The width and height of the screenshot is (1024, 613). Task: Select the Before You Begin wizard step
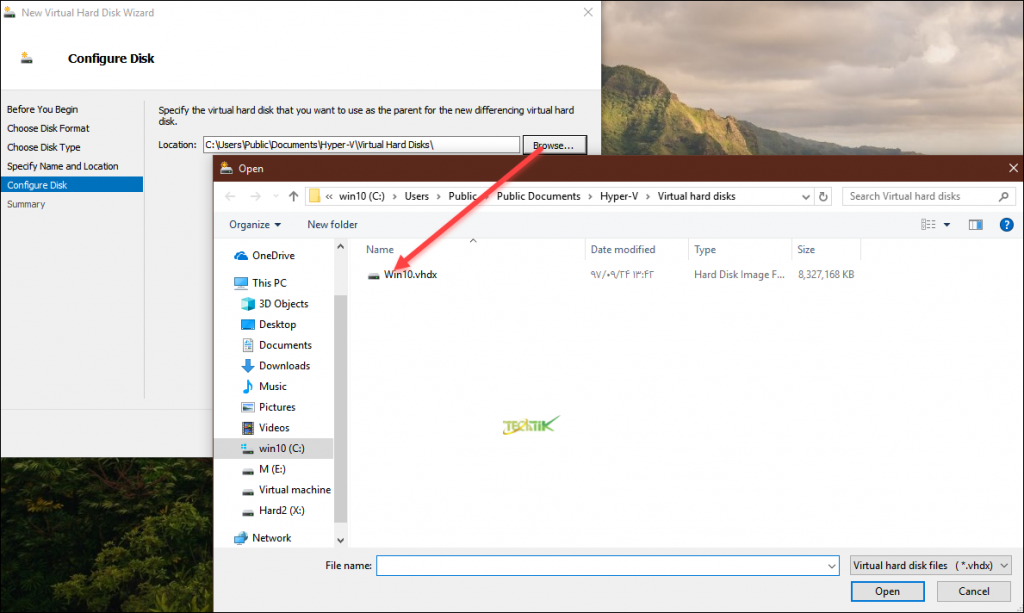click(x=42, y=109)
